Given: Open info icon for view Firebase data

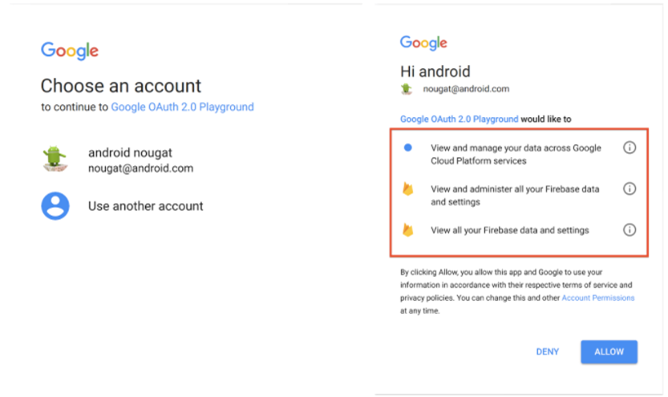Looking at the screenshot, I should click(x=629, y=230).
